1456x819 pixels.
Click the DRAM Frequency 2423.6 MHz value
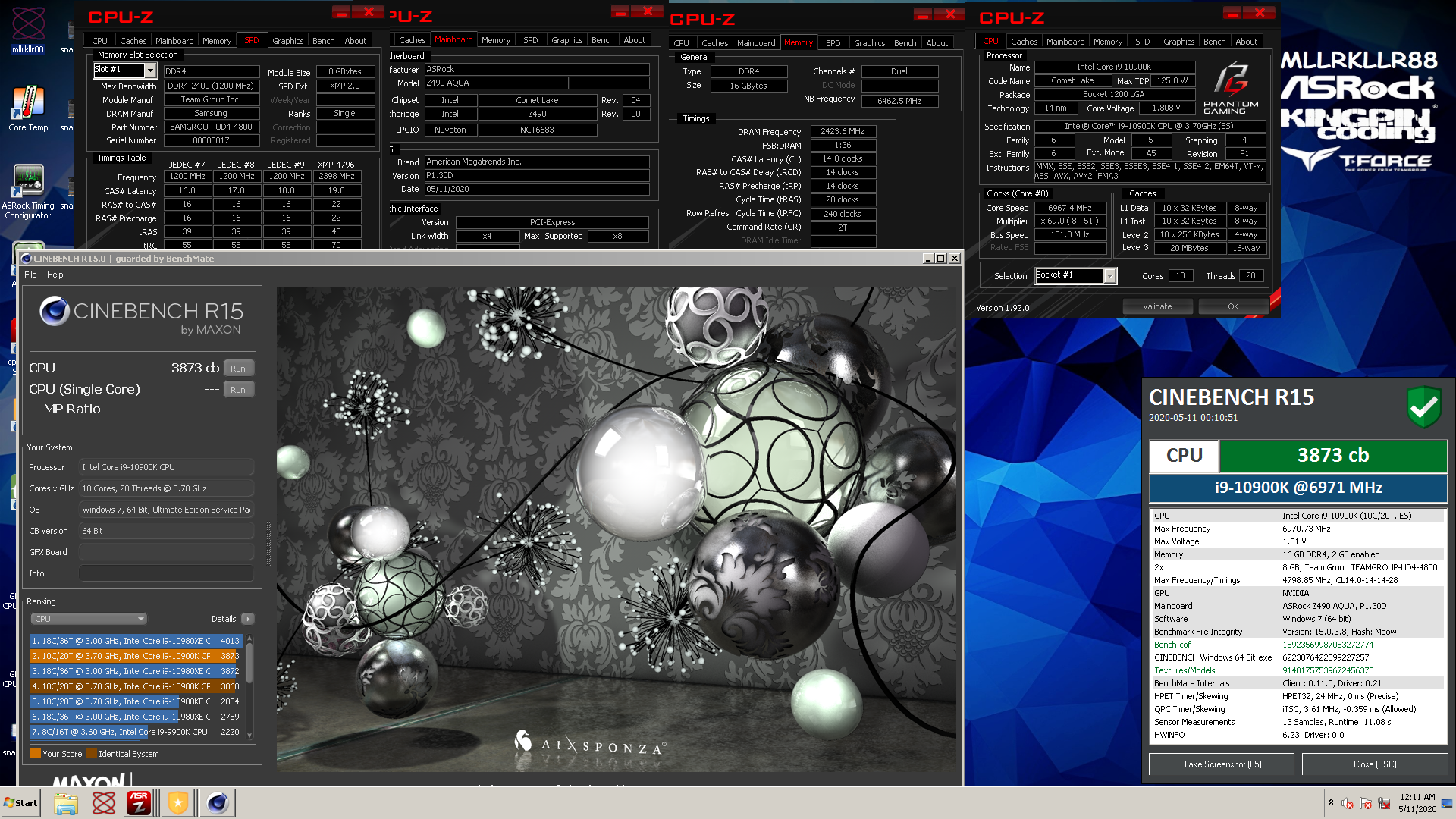843,132
